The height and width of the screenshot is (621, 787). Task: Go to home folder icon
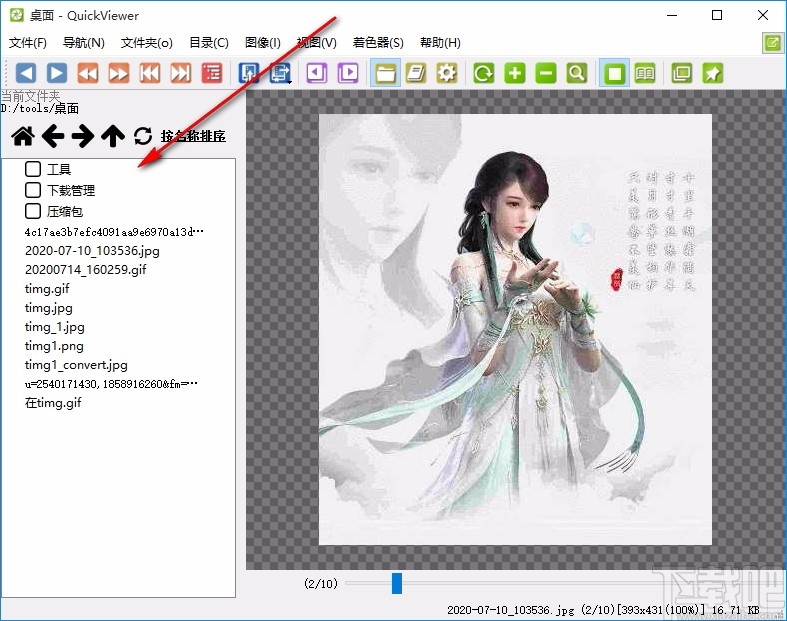pyautogui.click(x=23, y=136)
